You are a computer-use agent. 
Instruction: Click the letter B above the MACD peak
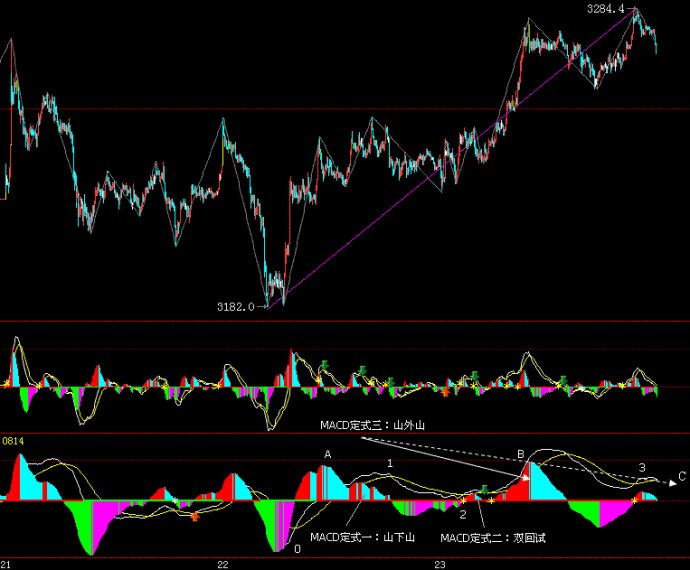click(x=521, y=454)
